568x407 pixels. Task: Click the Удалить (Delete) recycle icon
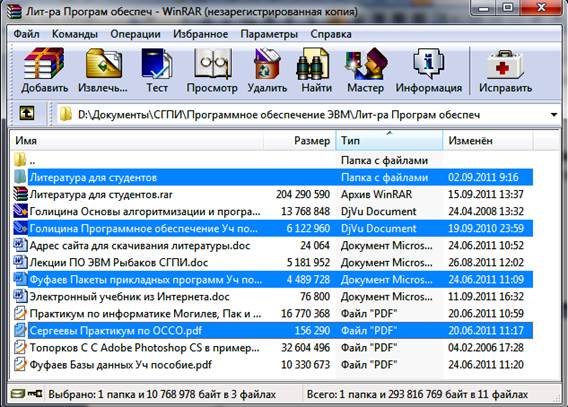[267, 64]
